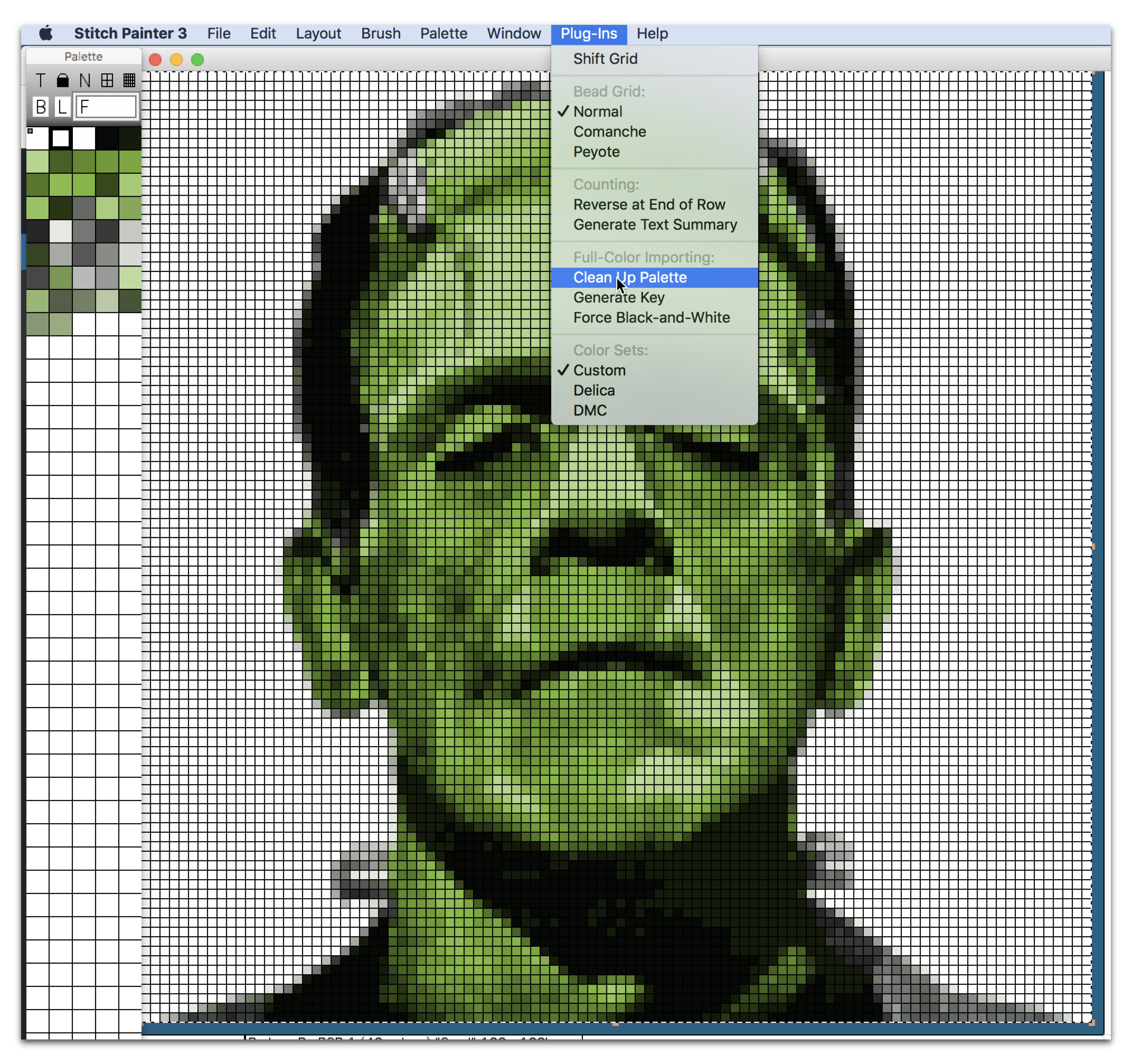Open the File menu
The height and width of the screenshot is (1064, 1132).
tap(219, 34)
